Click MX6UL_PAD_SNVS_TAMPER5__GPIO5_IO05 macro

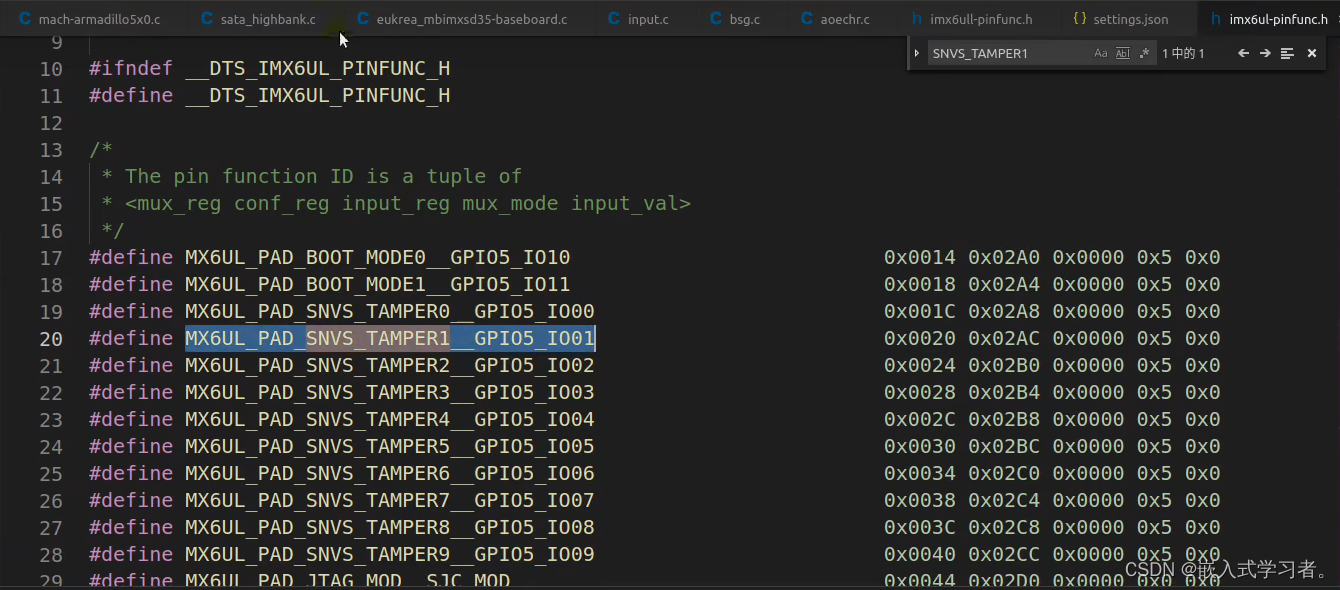click(390, 446)
